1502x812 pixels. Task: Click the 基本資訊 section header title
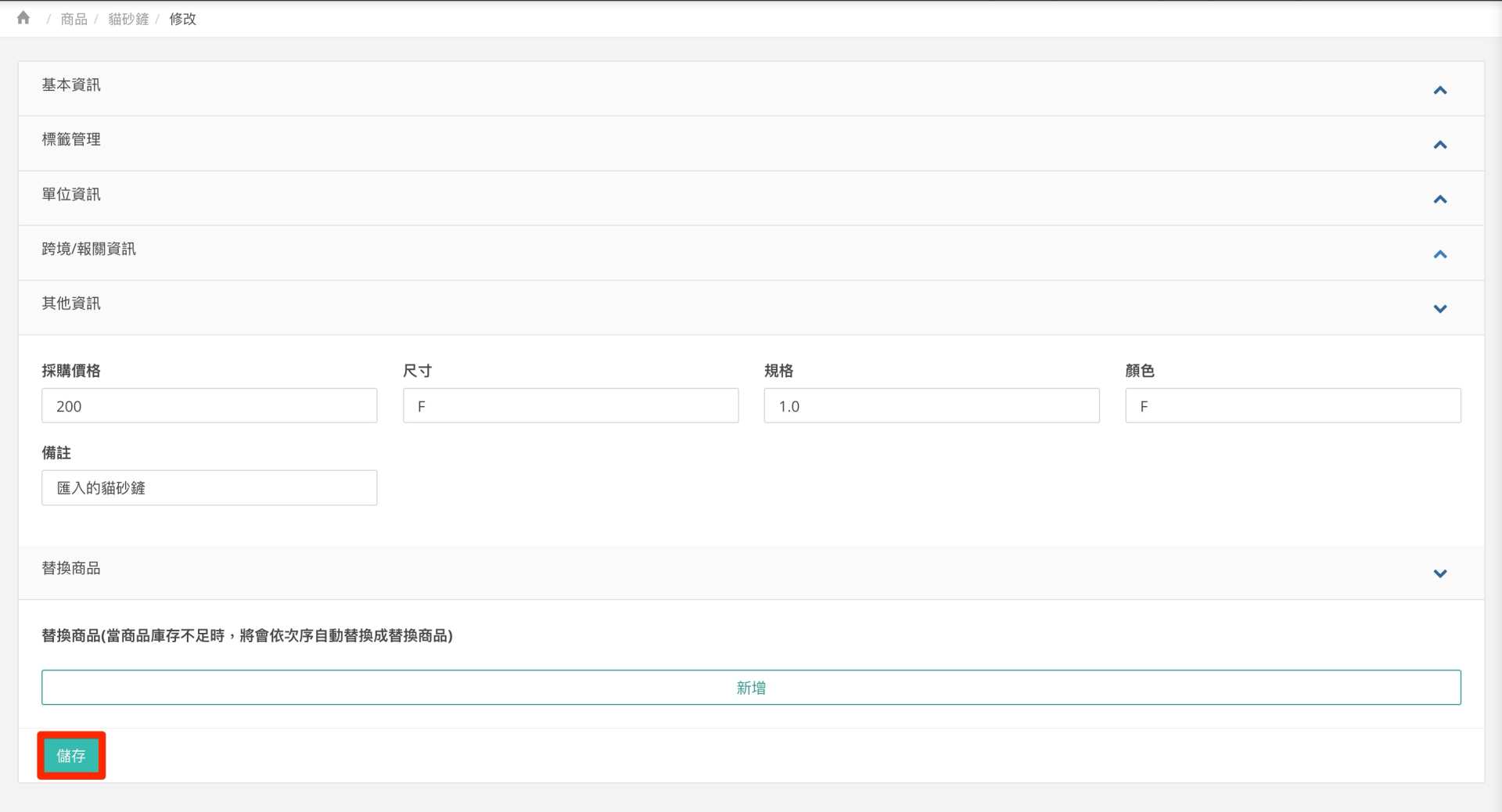(x=71, y=85)
